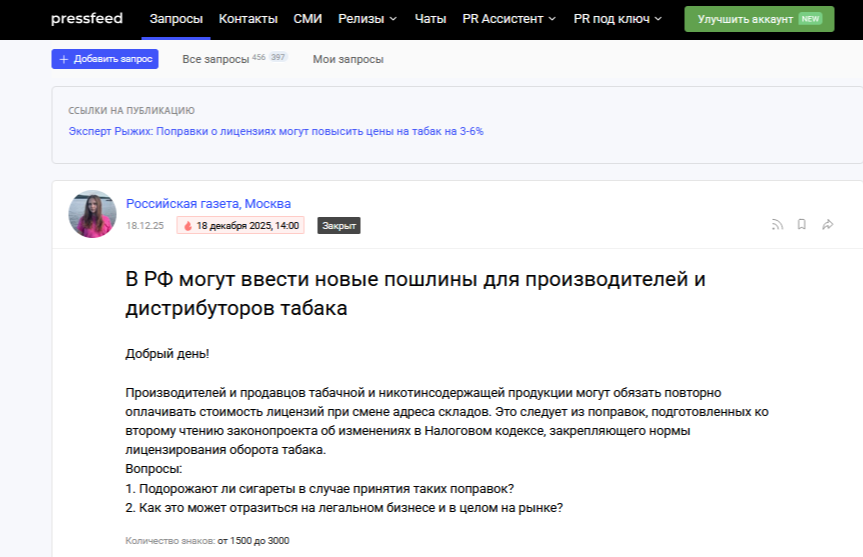Open the Российская газета, Москва link
This screenshot has height=557, width=863.
tap(208, 204)
